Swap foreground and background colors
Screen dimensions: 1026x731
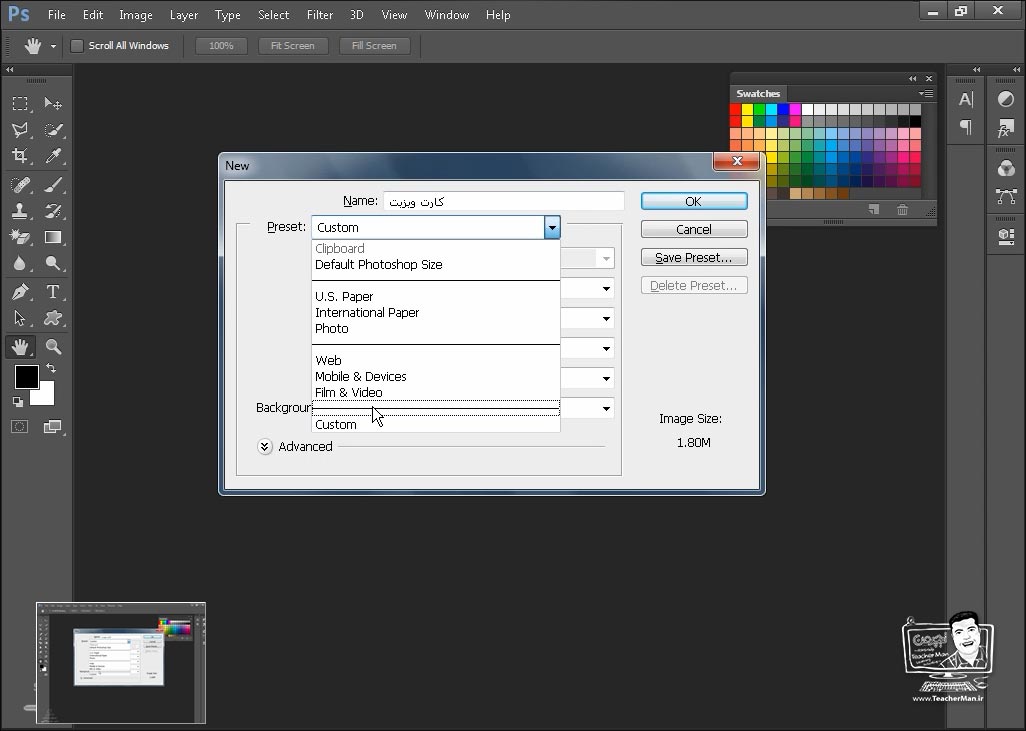click(51, 368)
